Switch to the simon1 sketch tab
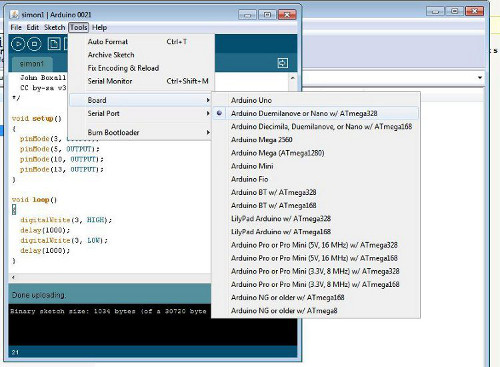500x367 pixels. [x=31, y=63]
